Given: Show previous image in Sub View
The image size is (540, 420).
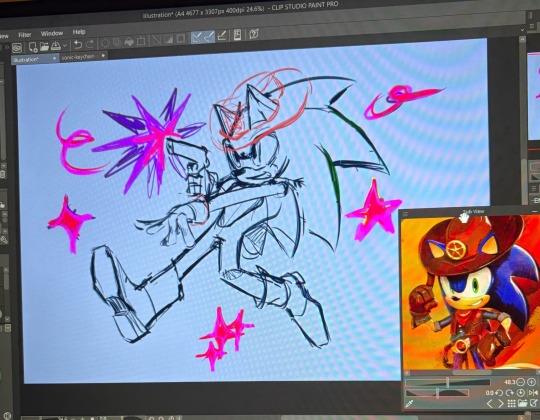Looking at the screenshot, I should 490,403.
